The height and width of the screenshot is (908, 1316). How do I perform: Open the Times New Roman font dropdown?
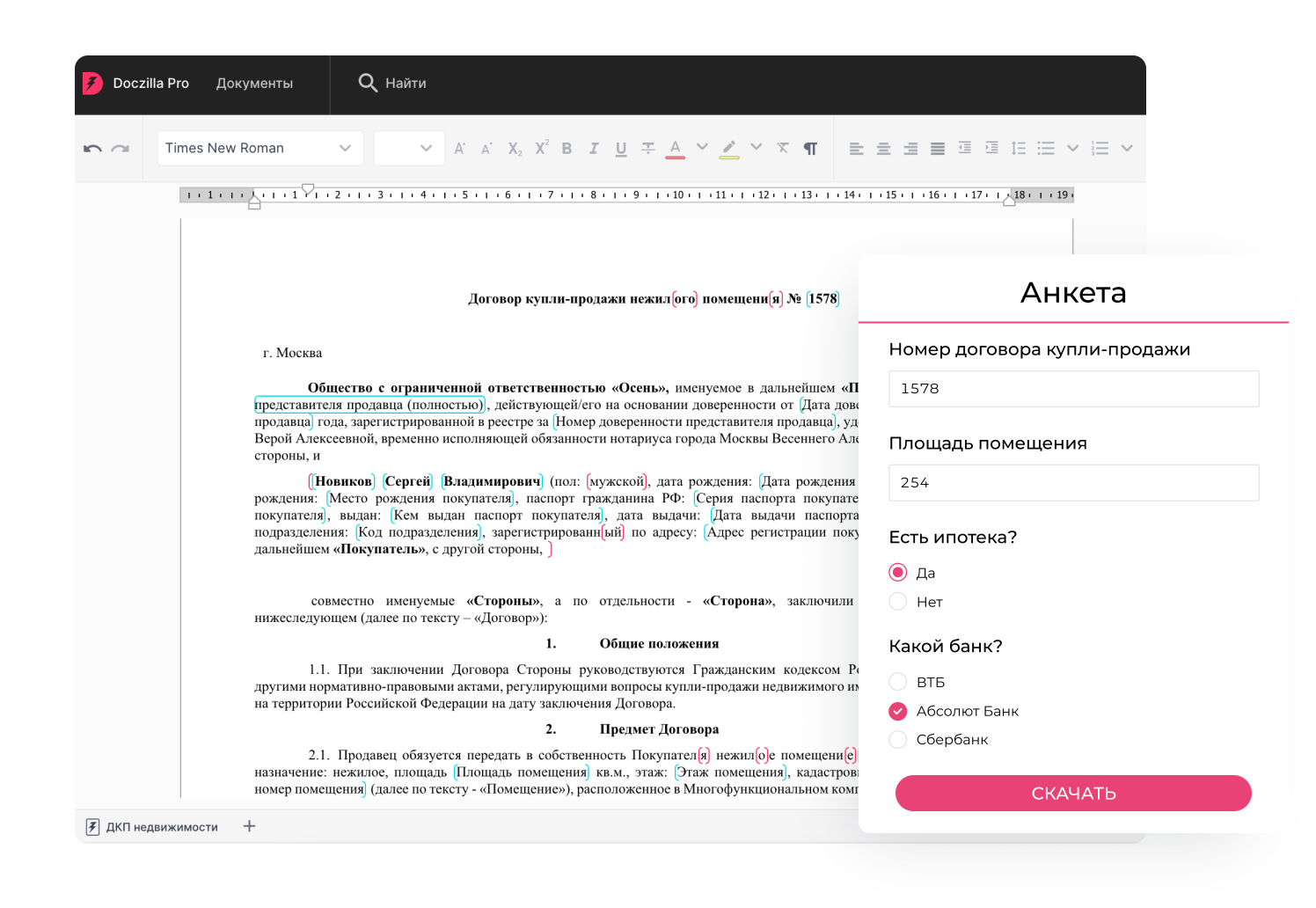click(x=260, y=148)
